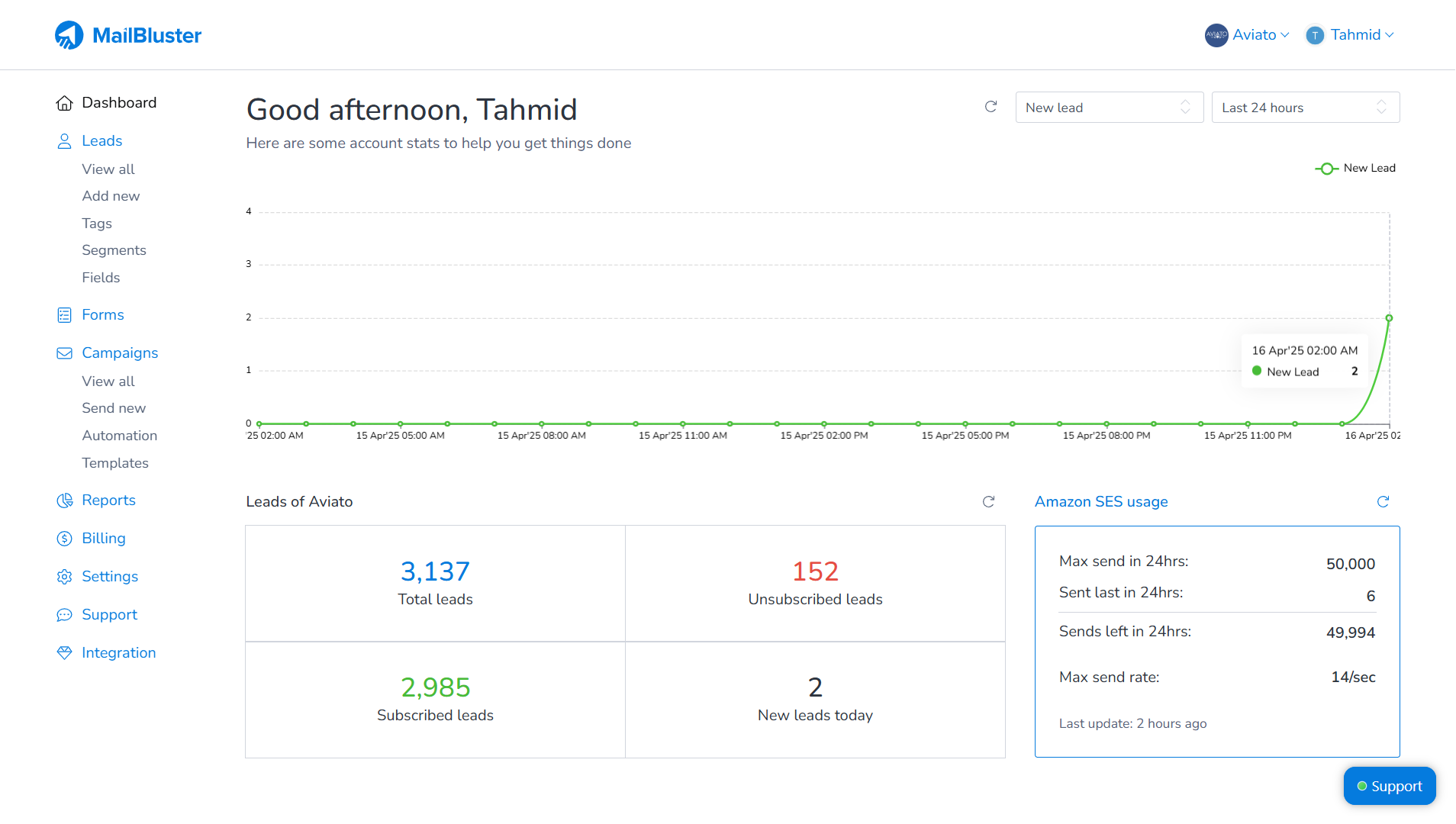Click the Integration puzzle icon

[x=64, y=652]
